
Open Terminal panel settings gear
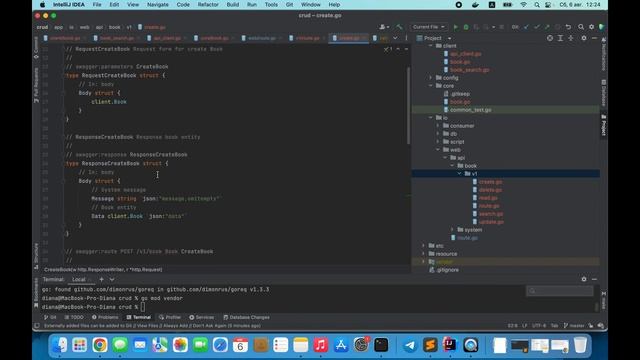(584, 279)
